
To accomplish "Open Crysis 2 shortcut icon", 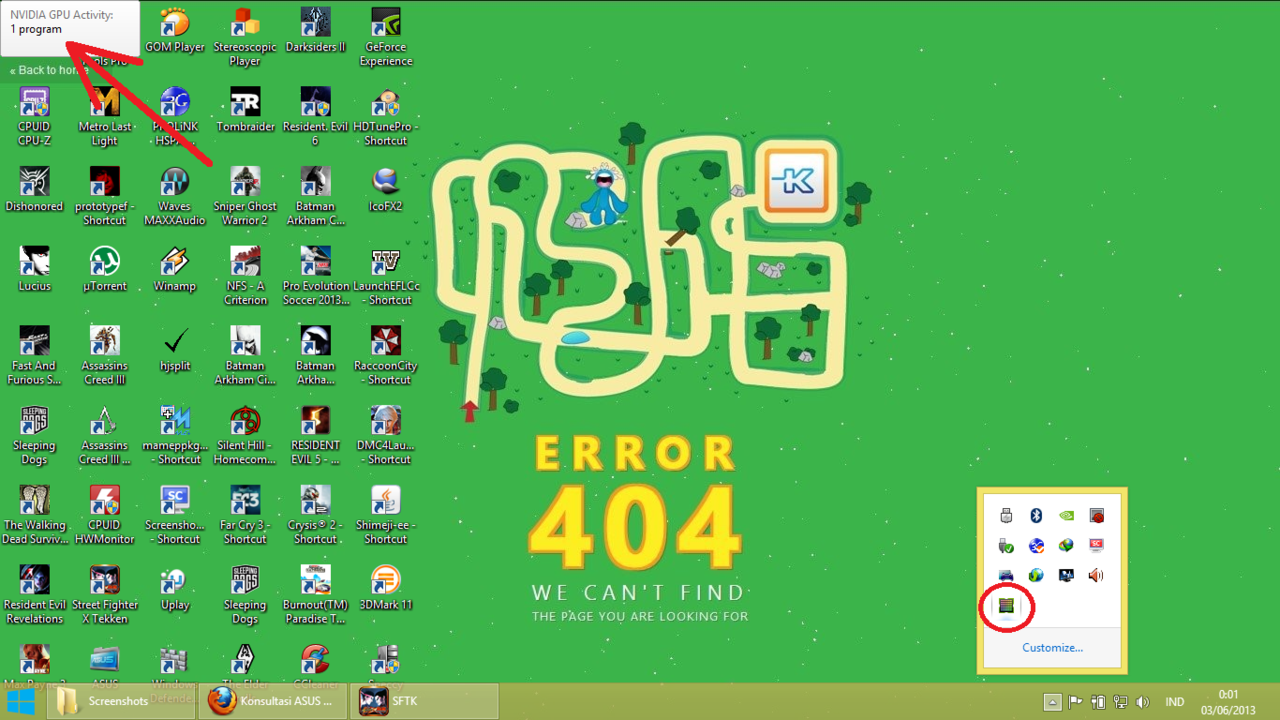I will click(315, 514).
